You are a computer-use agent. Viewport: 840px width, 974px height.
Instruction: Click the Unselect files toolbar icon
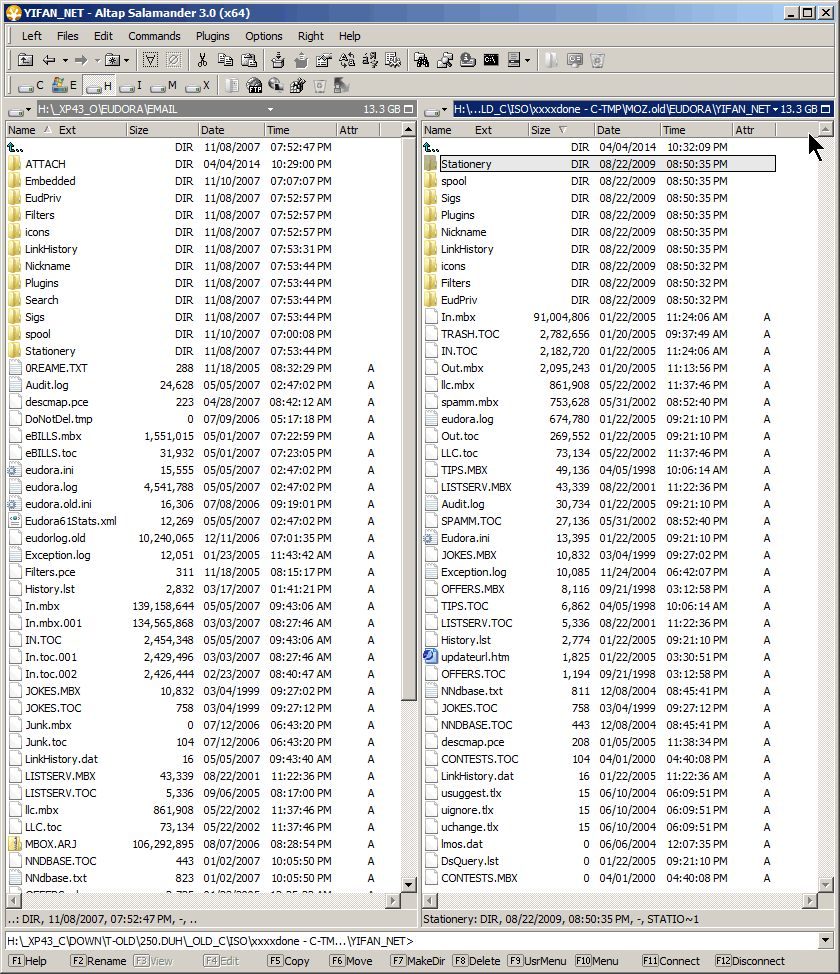(x=174, y=60)
